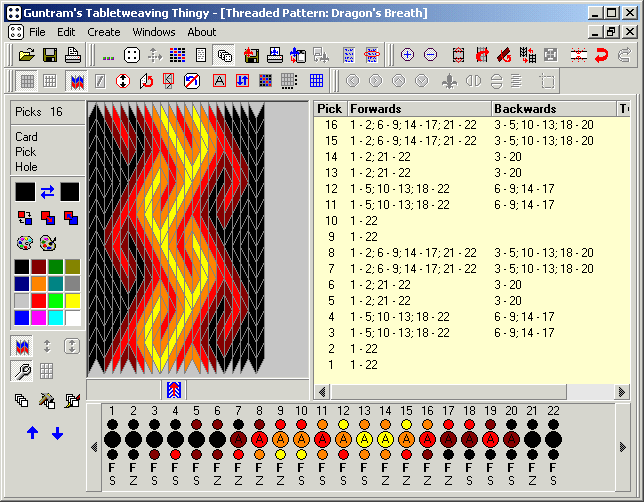644x502 pixels.
Task: Toggle the key tool button in left panel
Action: click(x=21, y=372)
